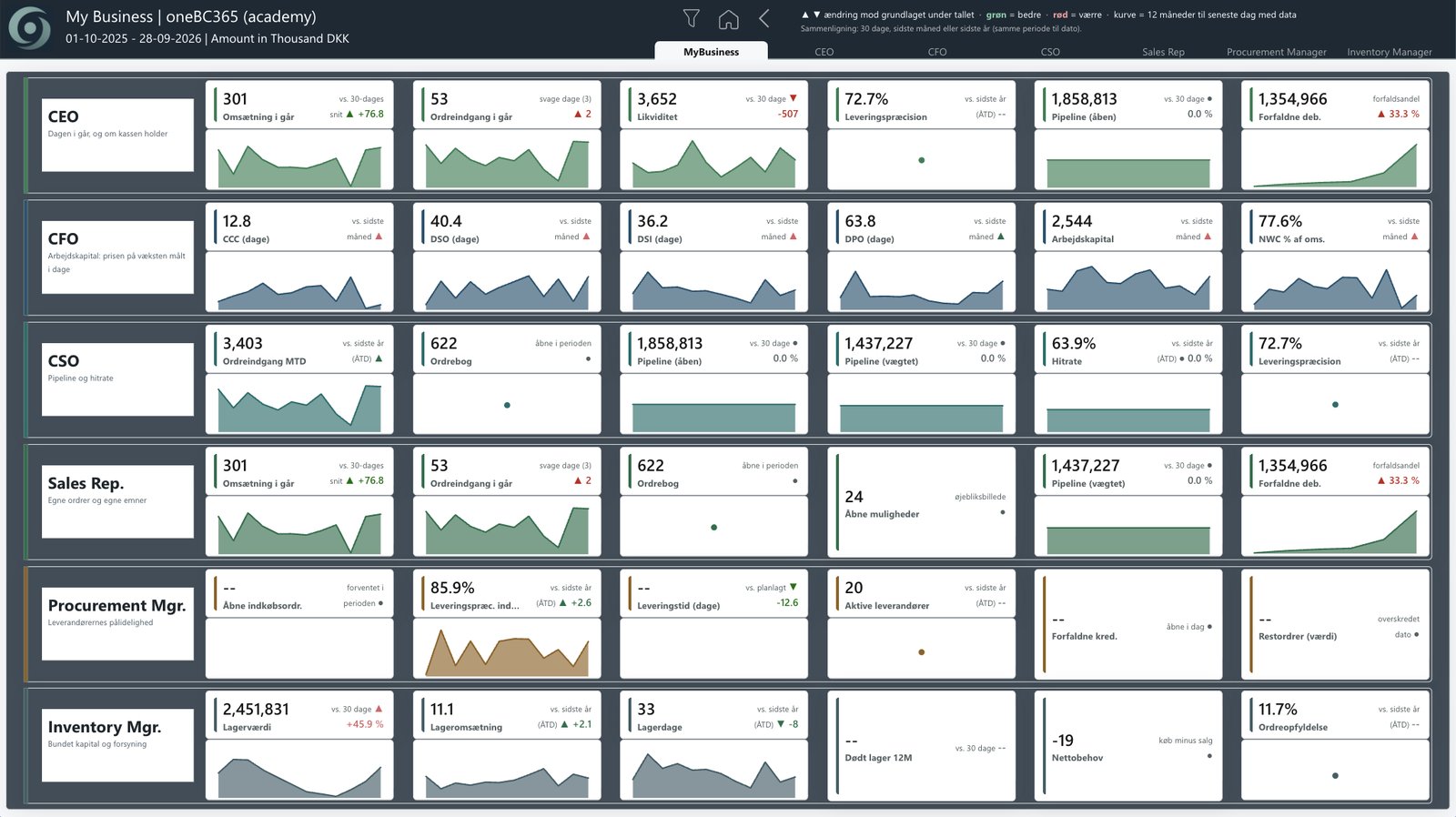Viewport: 1456px width, 817px height.
Task: Open the CEO role card
Action: point(117,135)
